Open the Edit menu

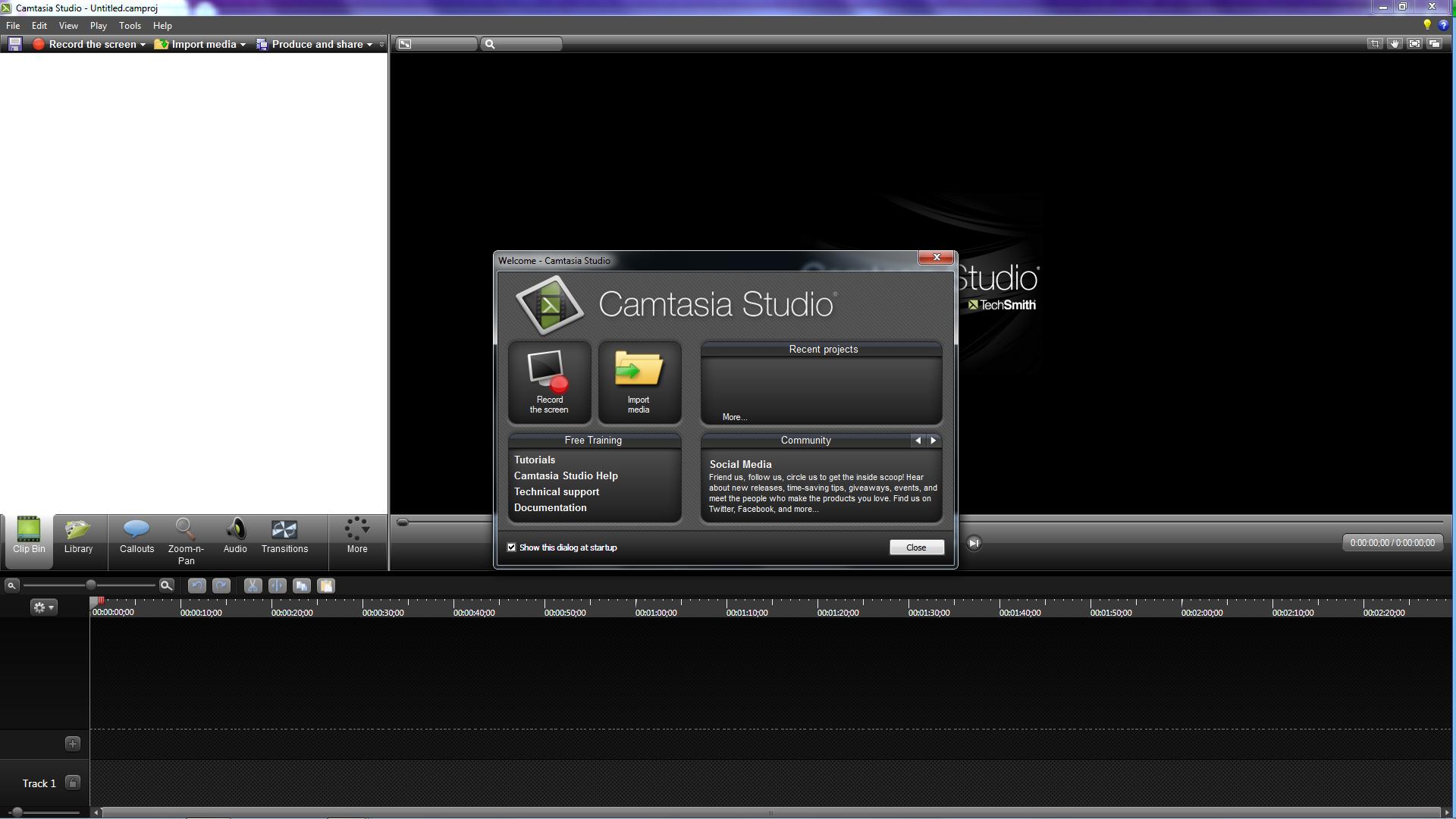click(x=39, y=25)
